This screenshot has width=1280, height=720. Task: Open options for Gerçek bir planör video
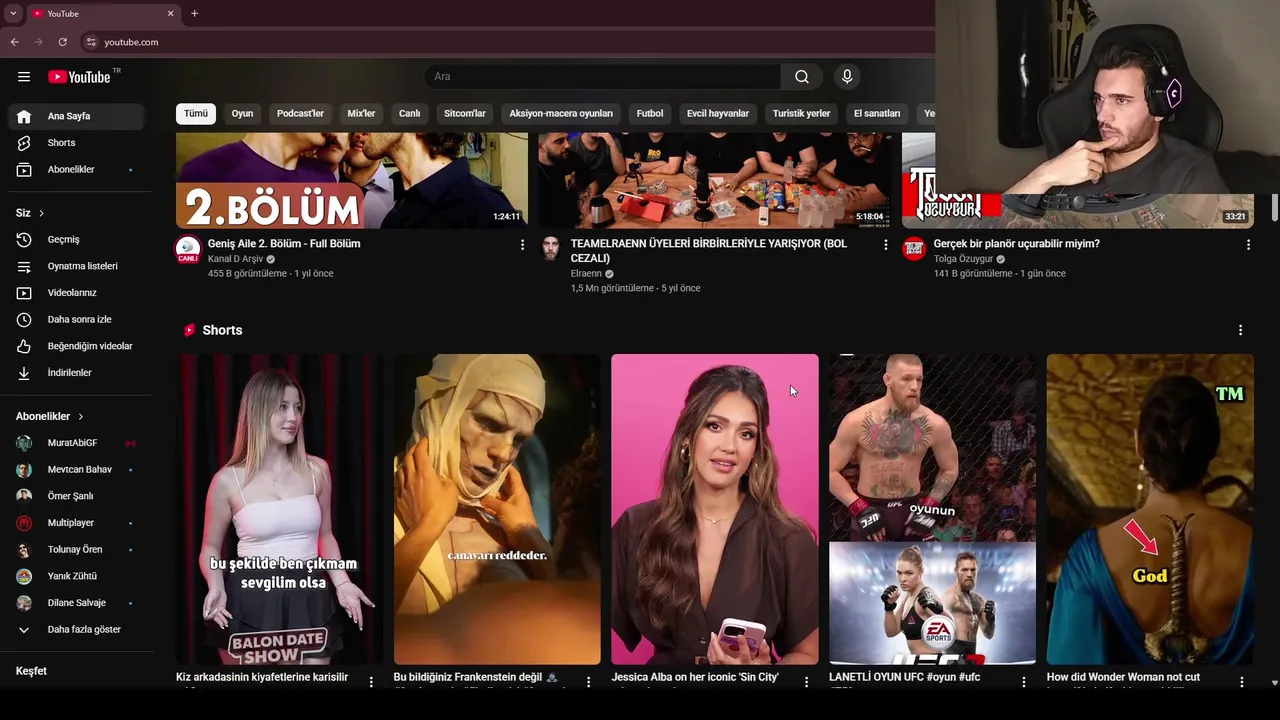[1248, 245]
